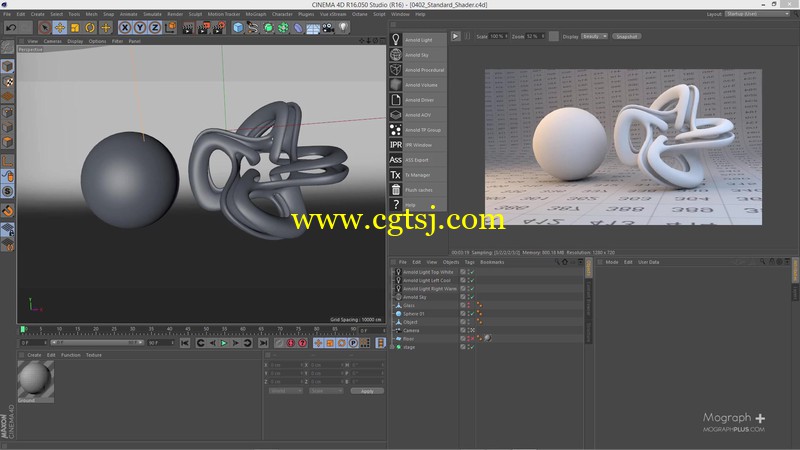Open the Render menu
The height and width of the screenshot is (450, 800).
175,14
